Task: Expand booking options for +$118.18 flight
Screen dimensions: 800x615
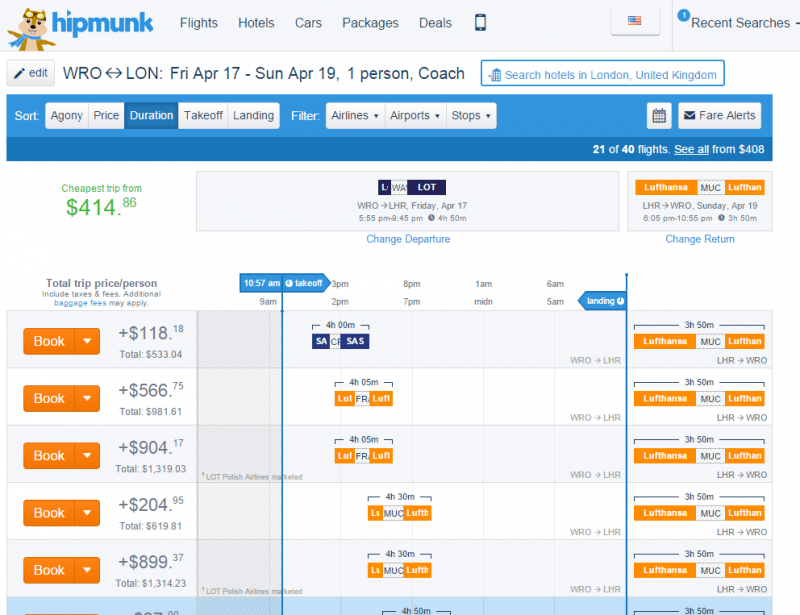Action: click(x=87, y=341)
